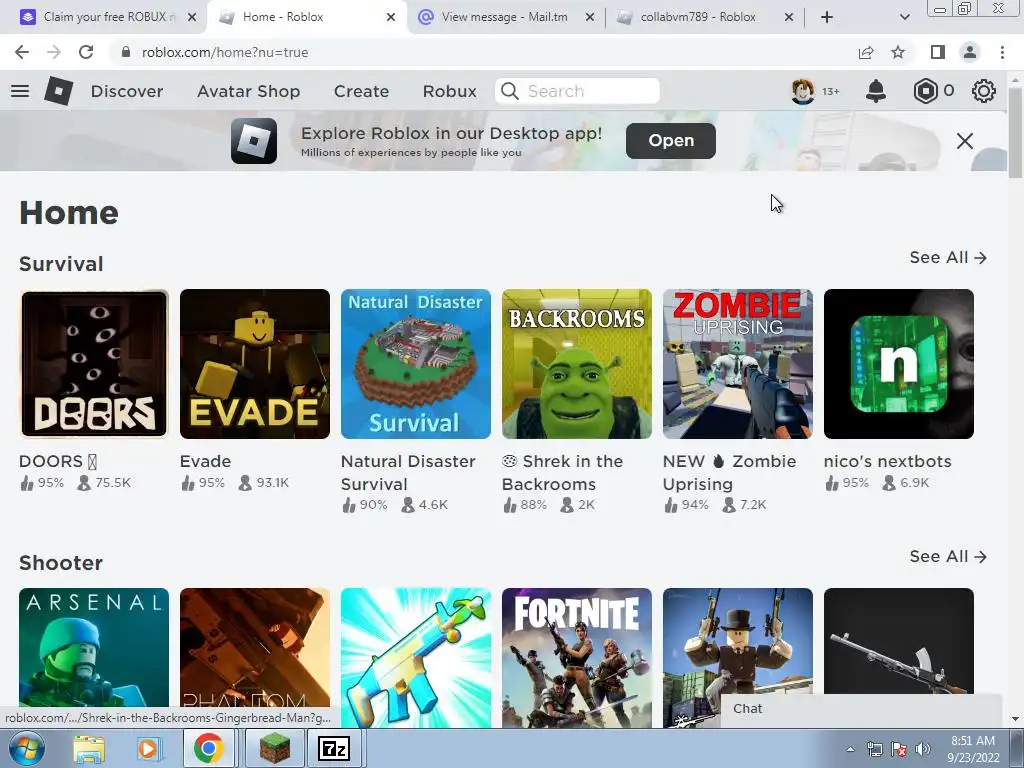The width and height of the screenshot is (1024, 768).
Task: Go back with browser back arrow
Action: click(x=22, y=52)
